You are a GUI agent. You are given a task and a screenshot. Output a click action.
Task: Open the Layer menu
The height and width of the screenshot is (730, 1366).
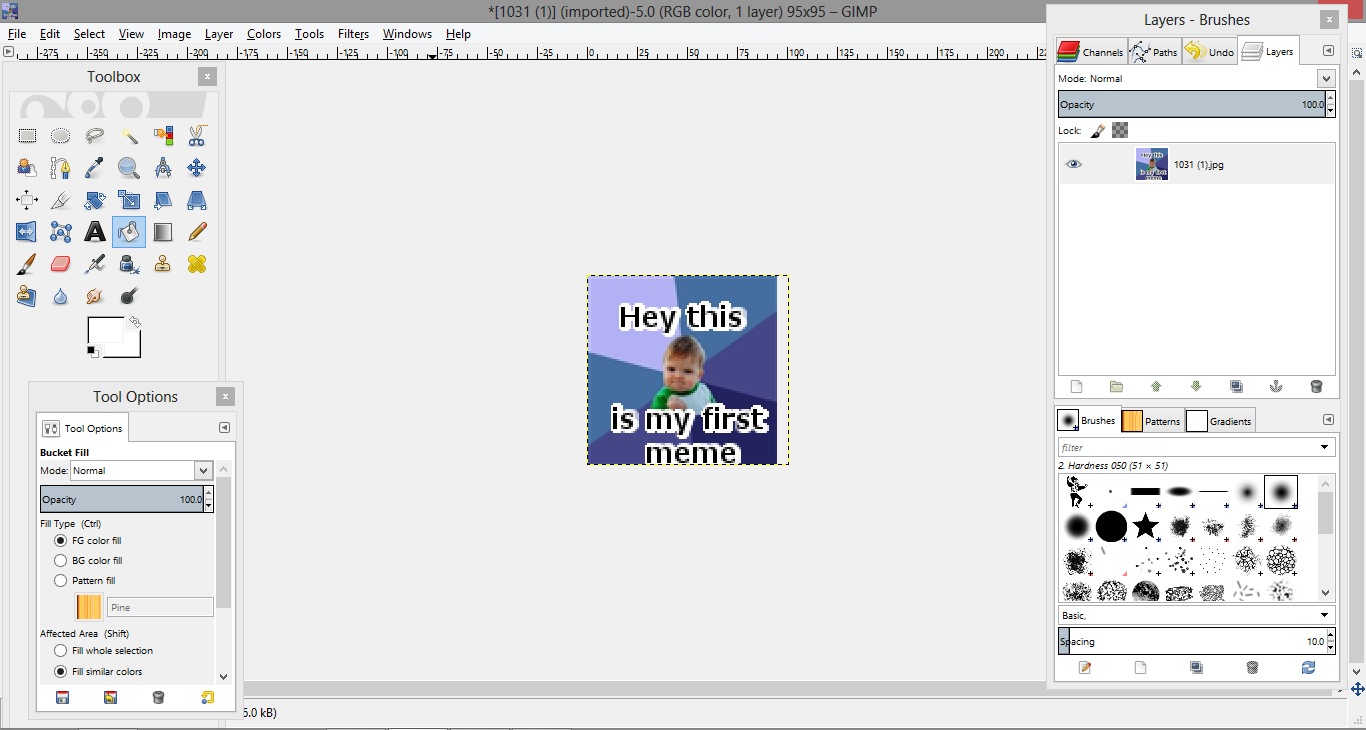[x=219, y=33]
